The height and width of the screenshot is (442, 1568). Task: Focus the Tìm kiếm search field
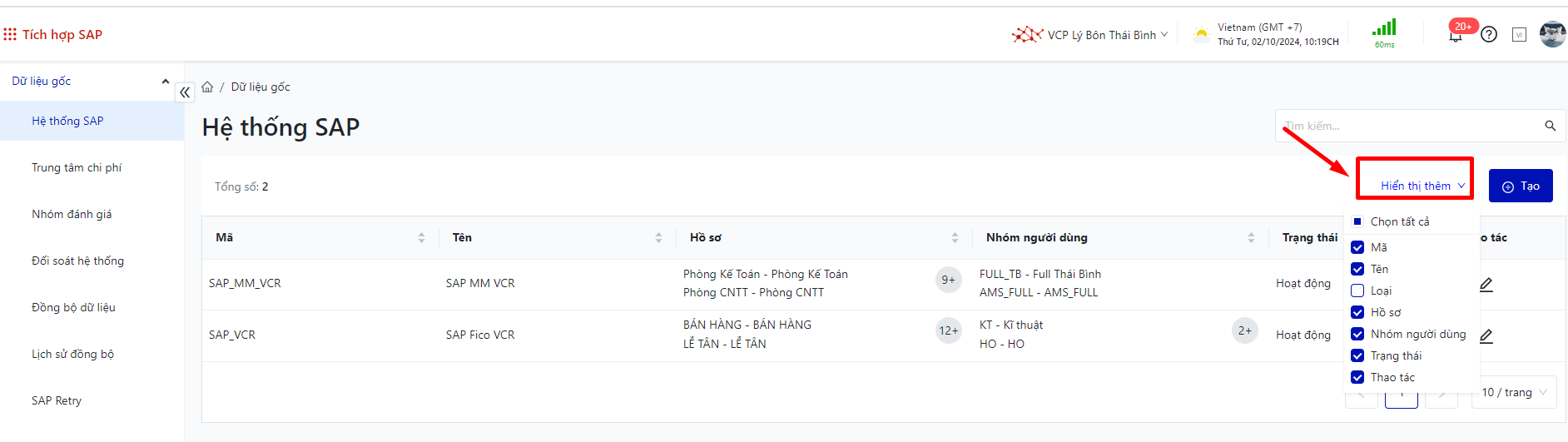tap(1407, 126)
